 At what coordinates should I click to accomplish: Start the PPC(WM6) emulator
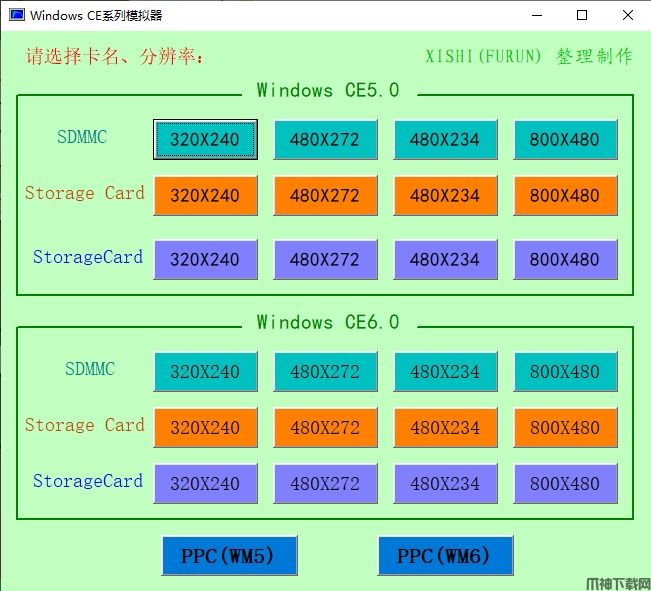pyautogui.click(x=445, y=556)
